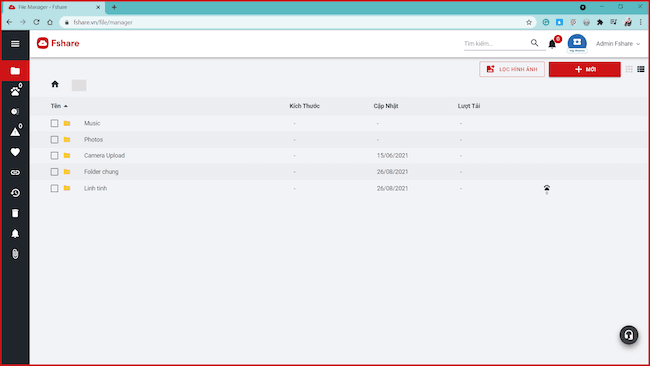
Task: Check the Music folder checkbox
Action: click(54, 123)
